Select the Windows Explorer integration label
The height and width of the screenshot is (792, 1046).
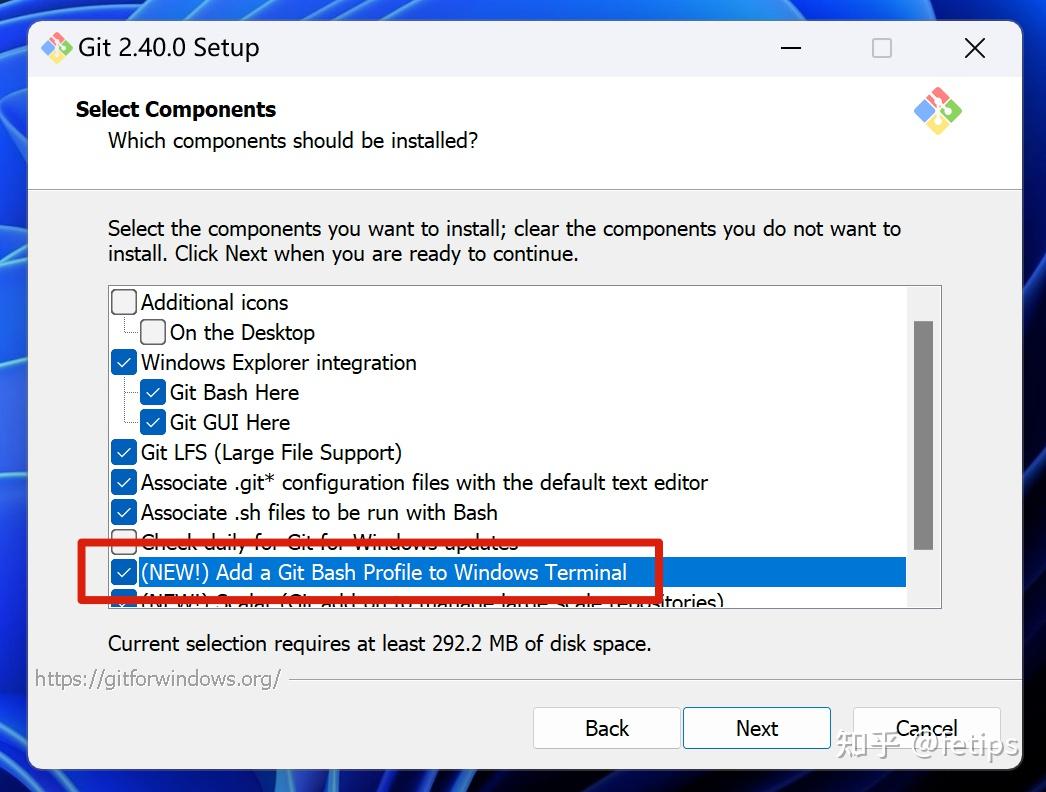tap(278, 362)
